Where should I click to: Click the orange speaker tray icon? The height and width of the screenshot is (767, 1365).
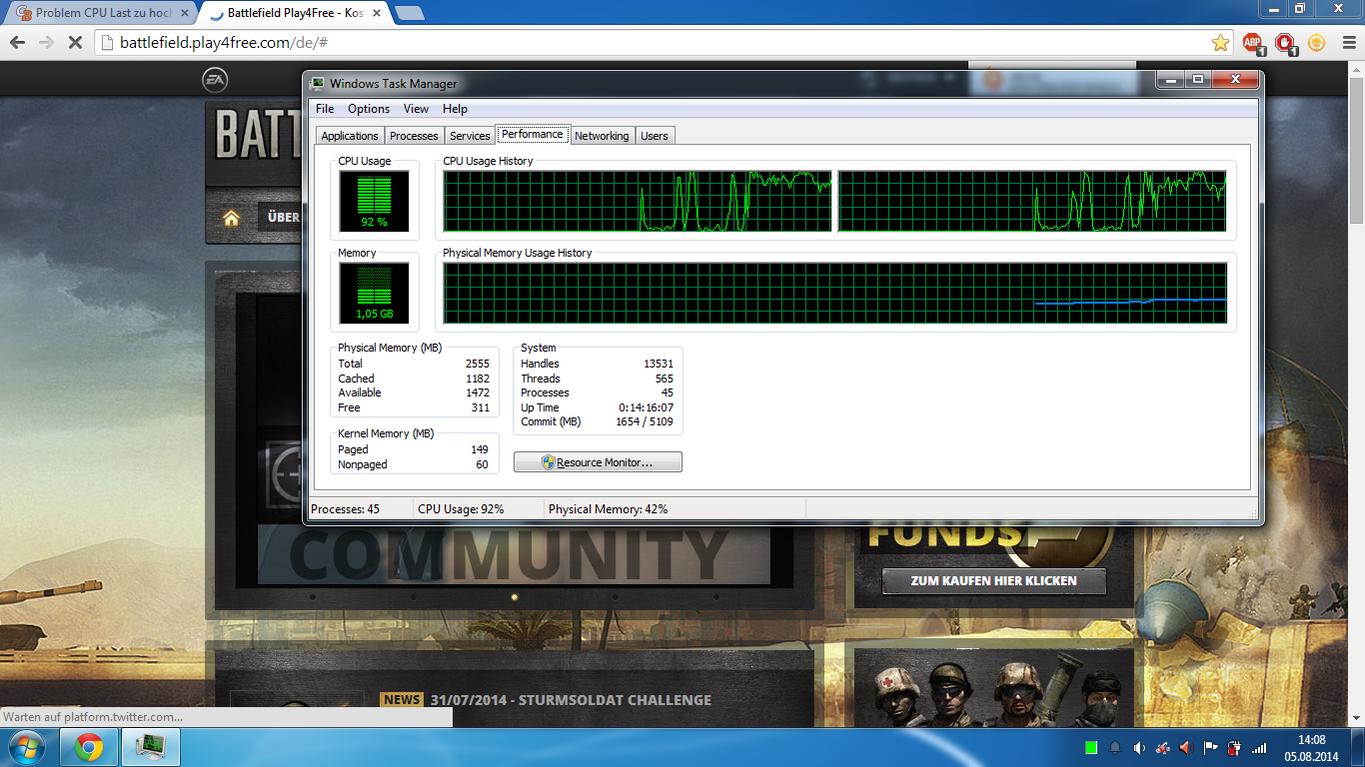[1187, 747]
